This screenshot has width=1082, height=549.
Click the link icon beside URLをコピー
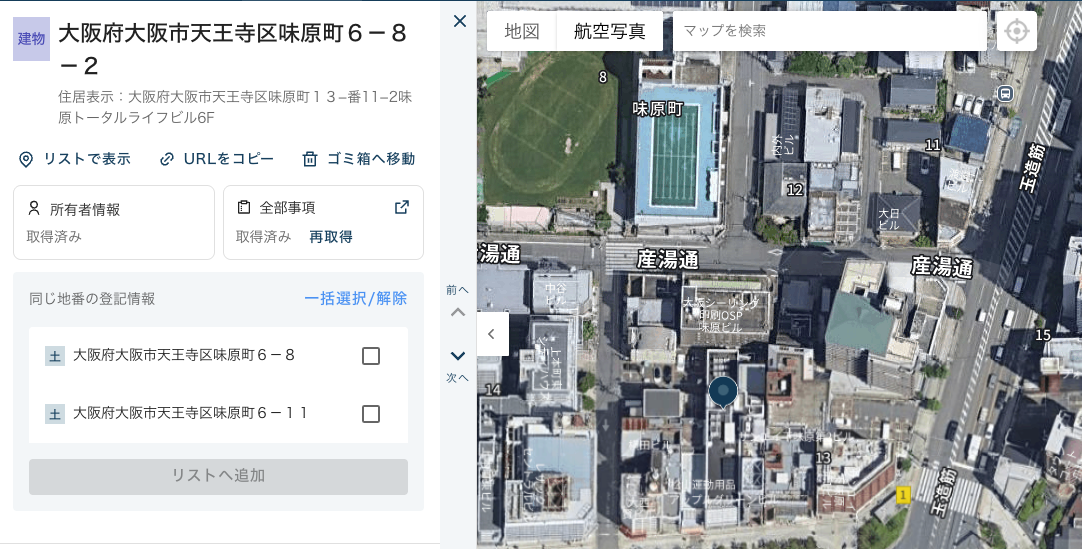(167, 159)
